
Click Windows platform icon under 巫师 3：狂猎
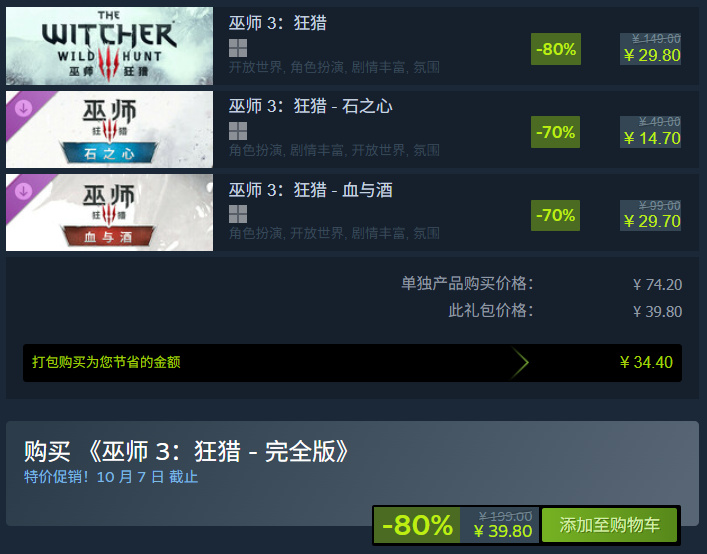tap(238, 48)
